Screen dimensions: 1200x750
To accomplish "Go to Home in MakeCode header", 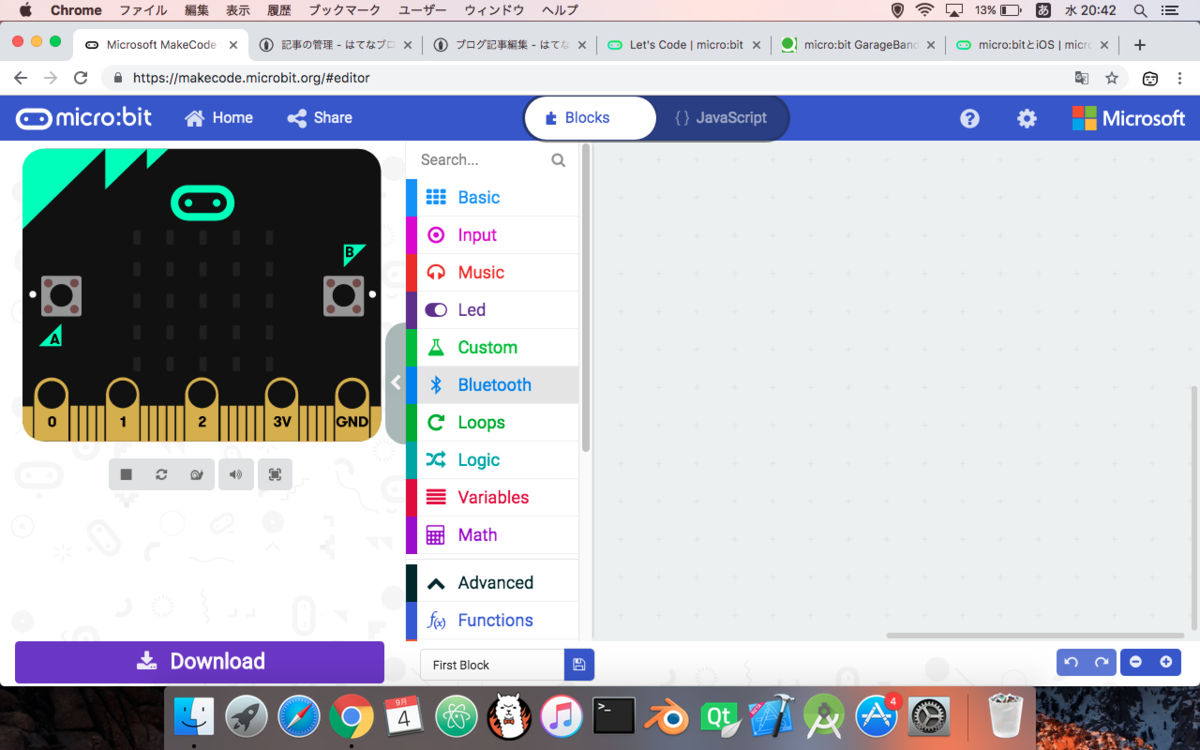I will pyautogui.click(x=219, y=118).
